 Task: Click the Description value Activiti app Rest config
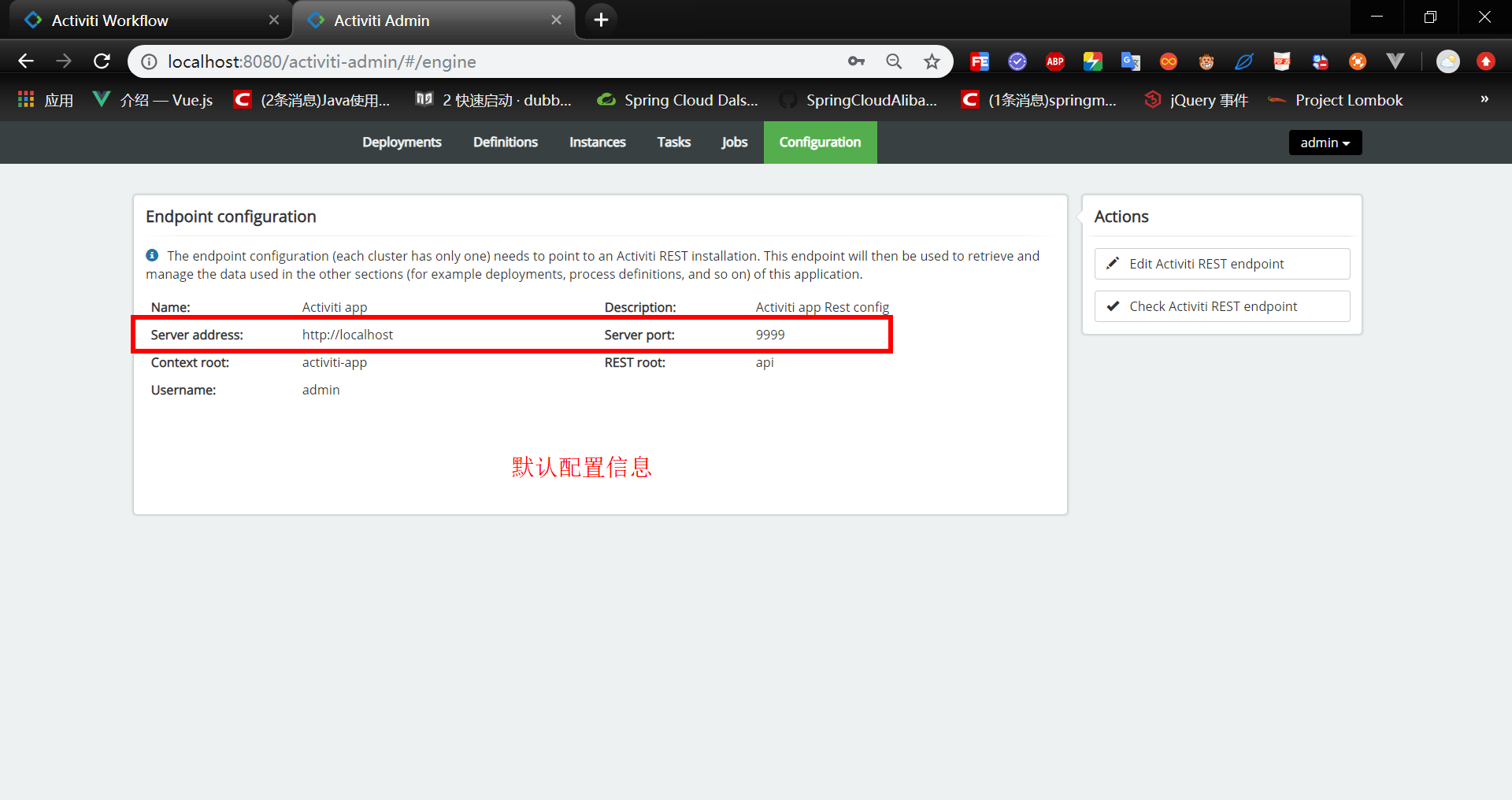pyautogui.click(x=822, y=307)
